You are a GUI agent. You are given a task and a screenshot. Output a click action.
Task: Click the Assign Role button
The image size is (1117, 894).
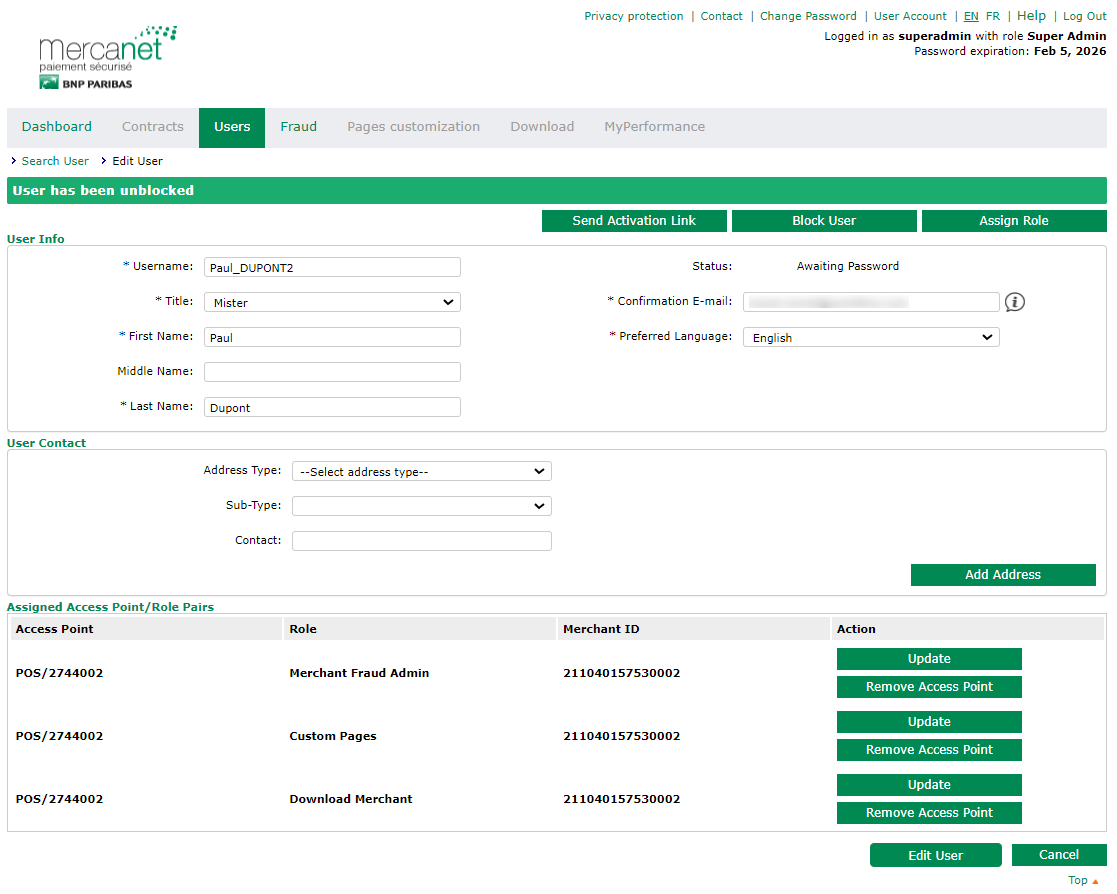click(1013, 221)
